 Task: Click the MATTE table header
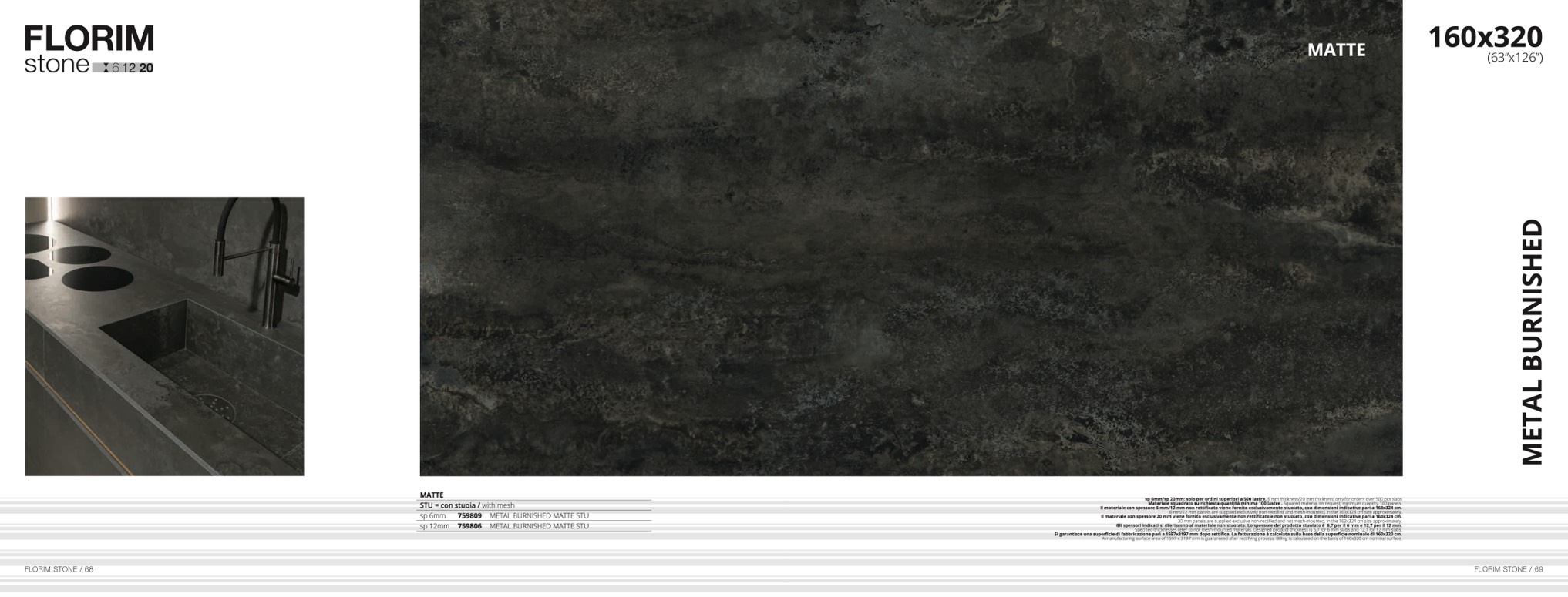tap(432, 495)
